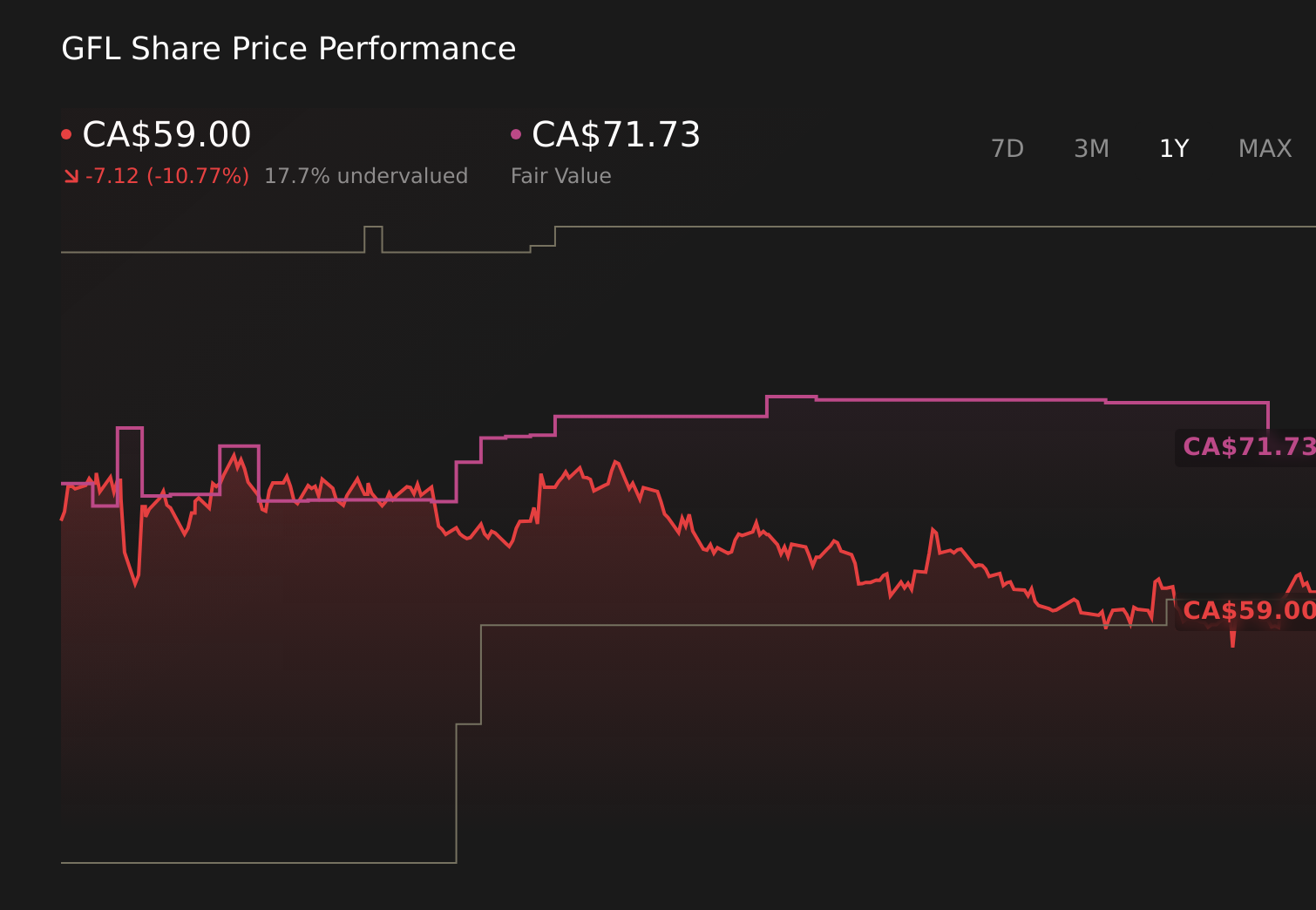The image size is (1316, 910).
Task: Click the '17.7% undervalued' label
Action: [x=367, y=175]
